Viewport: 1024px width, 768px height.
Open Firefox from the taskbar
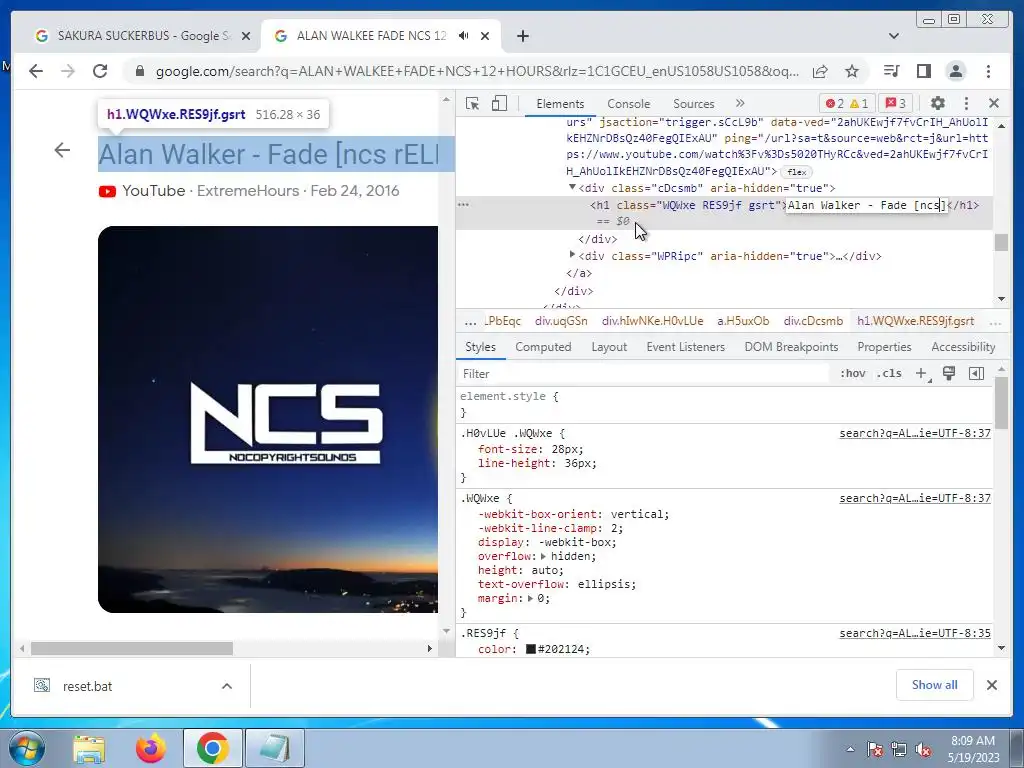pos(151,748)
